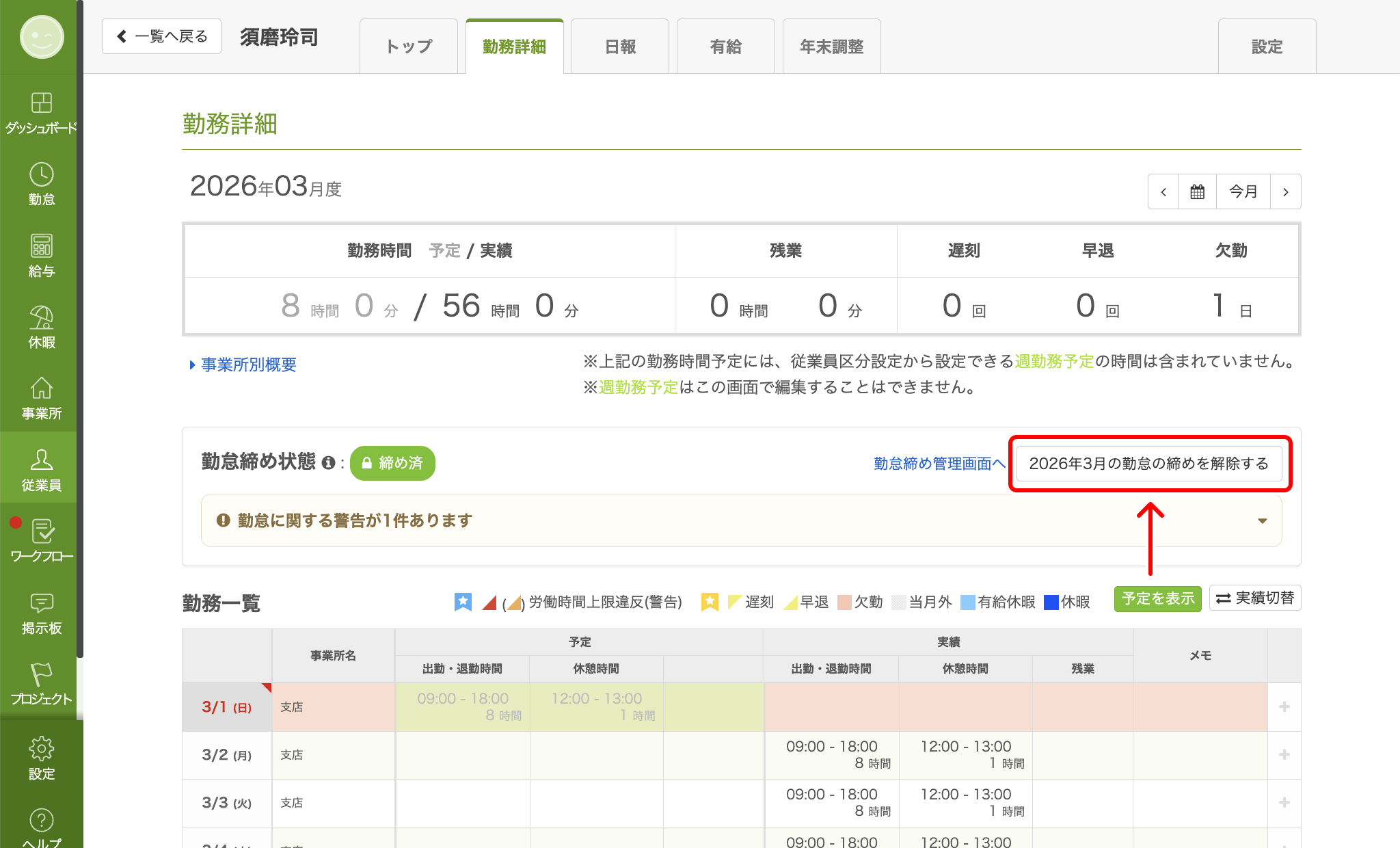This screenshot has width=1400, height=848.
Task: Switch to the 日報 tab
Action: coord(619,46)
